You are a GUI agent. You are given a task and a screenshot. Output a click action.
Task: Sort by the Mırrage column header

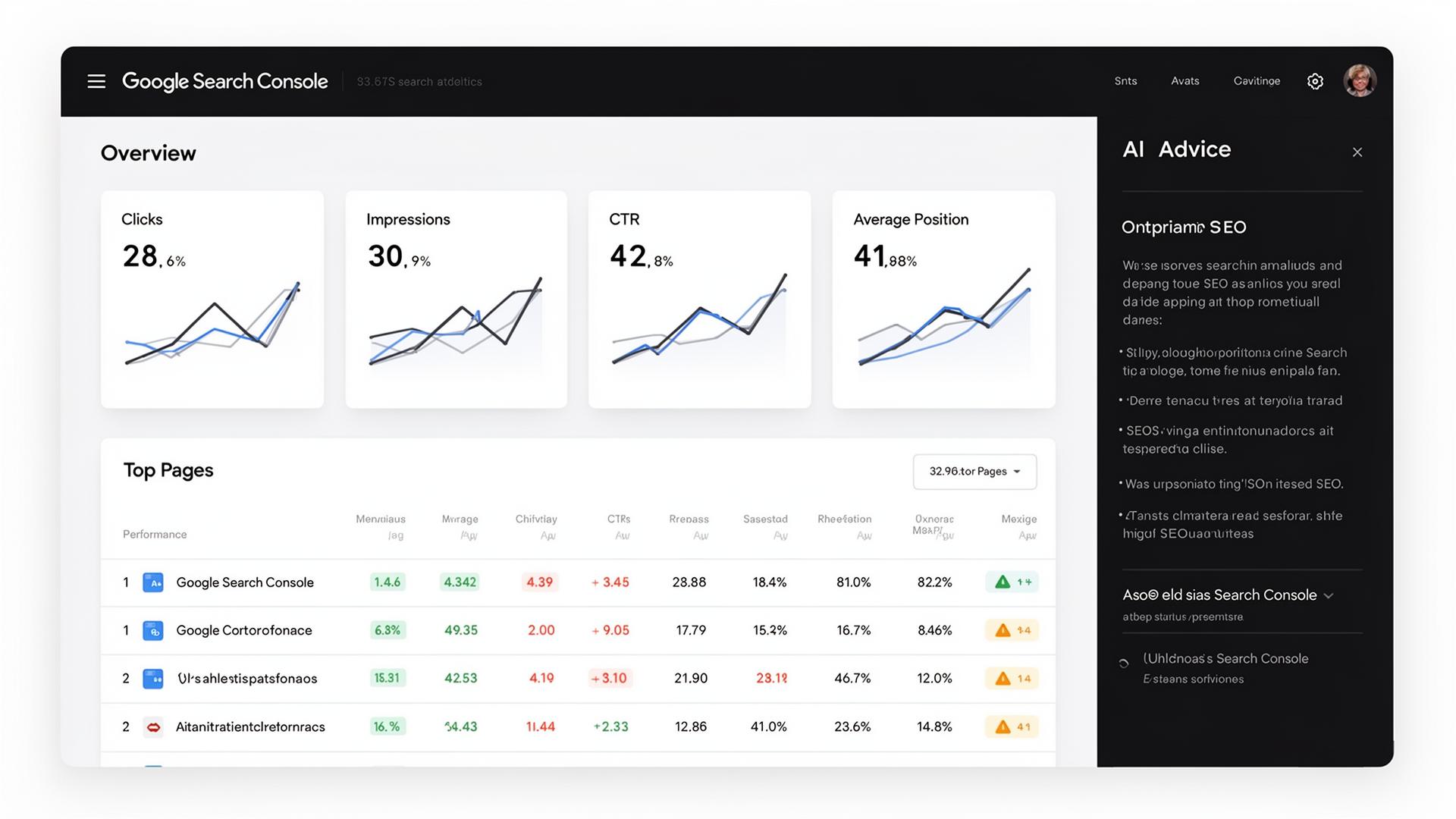(x=460, y=519)
